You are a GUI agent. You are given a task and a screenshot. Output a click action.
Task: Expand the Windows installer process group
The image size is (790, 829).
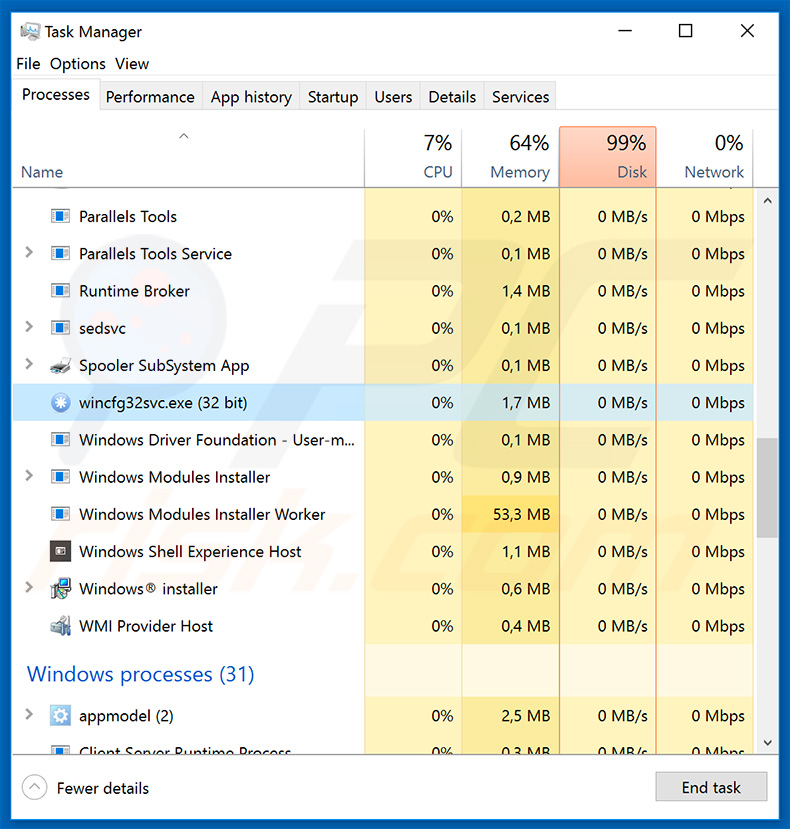click(29, 587)
